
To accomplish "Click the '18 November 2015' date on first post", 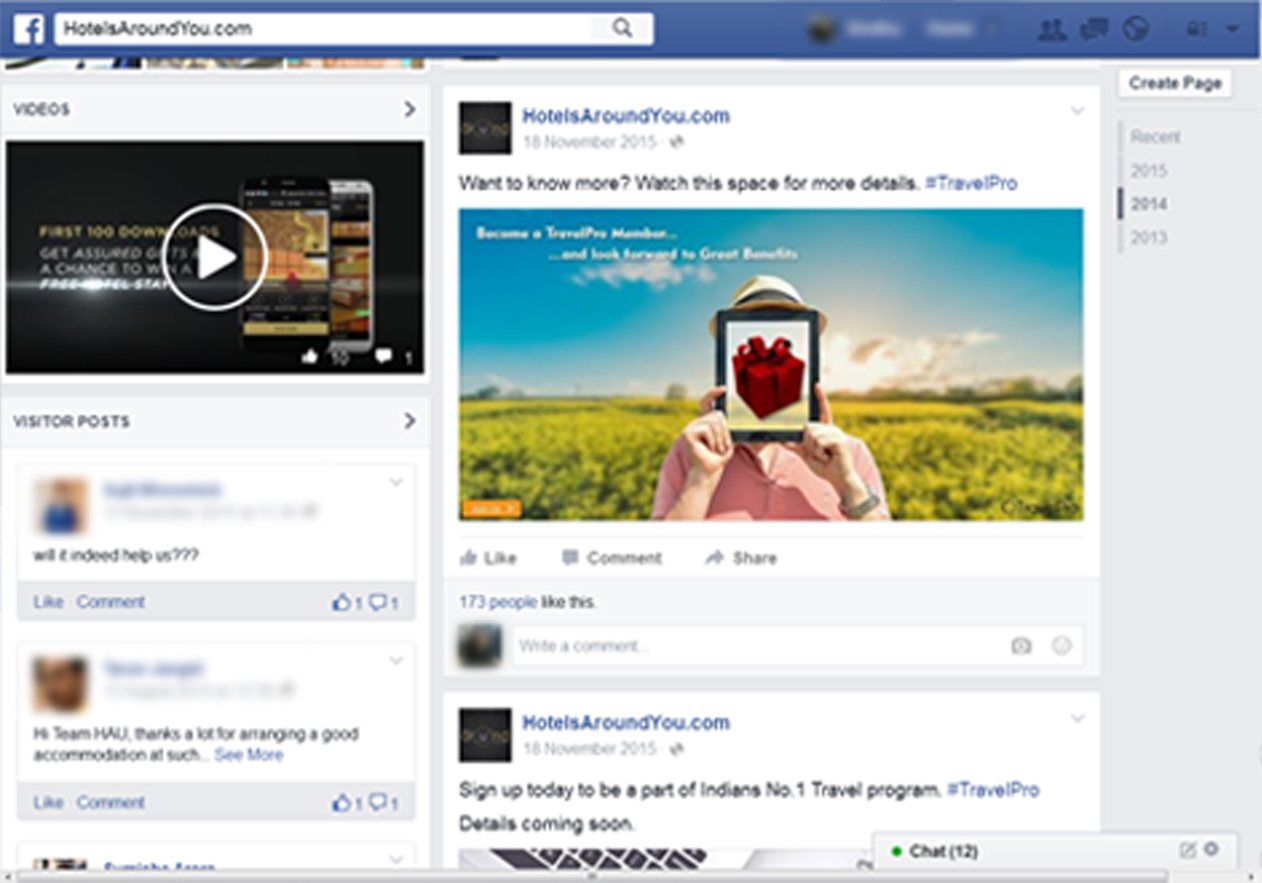I will [x=589, y=142].
